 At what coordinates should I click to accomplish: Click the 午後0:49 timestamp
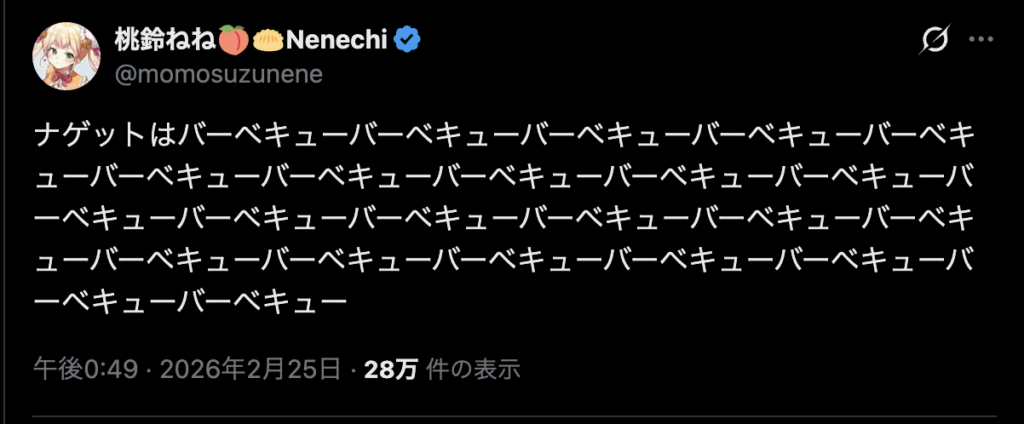coord(71,370)
